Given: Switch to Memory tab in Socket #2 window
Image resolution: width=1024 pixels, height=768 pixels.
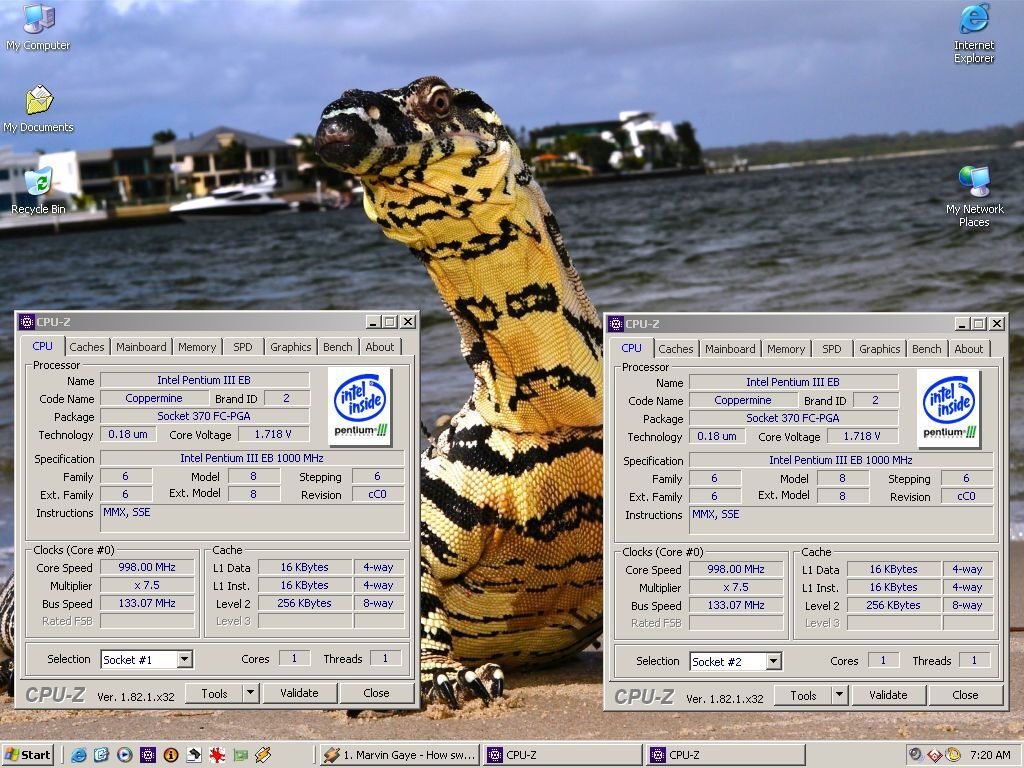Looking at the screenshot, I should tap(785, 349).
